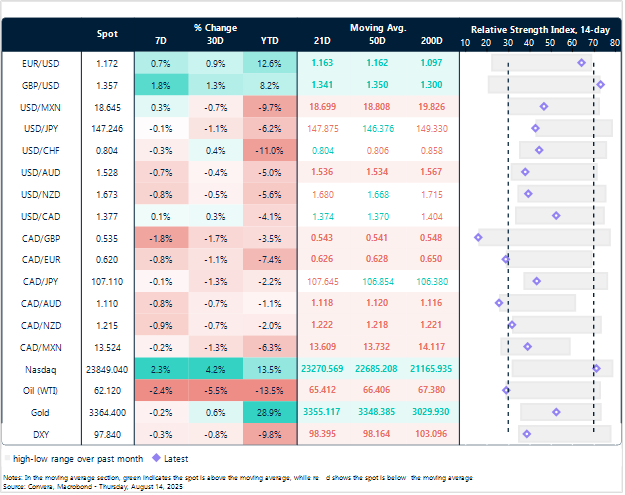
Task: Click the Gold row RSI diamond marker
Action: (x=557, y=411)
